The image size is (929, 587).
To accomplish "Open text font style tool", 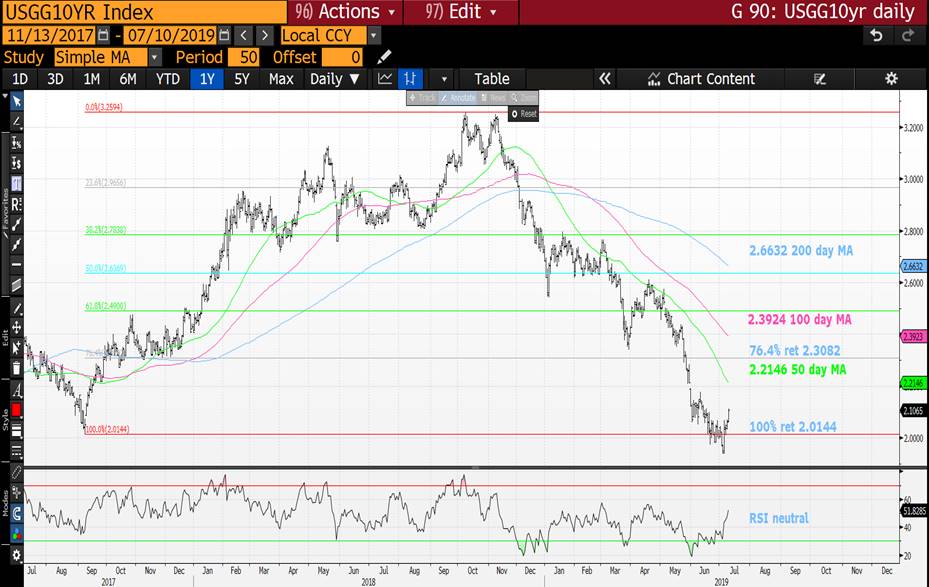I will (17, 390).
